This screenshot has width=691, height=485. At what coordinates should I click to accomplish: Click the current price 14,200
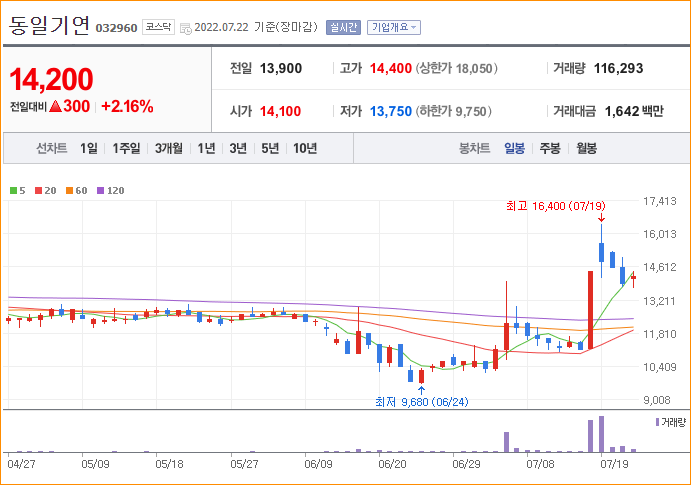[51, 79]
